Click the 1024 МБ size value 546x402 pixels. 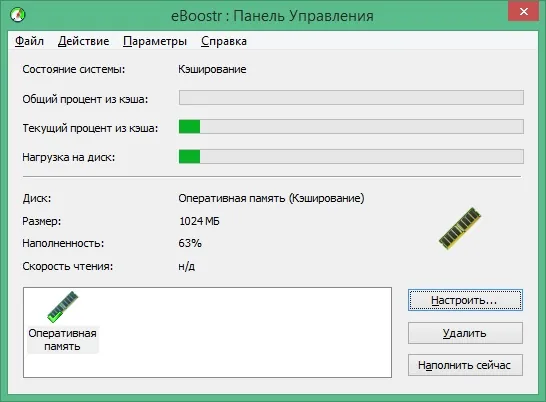click(199, 221)
